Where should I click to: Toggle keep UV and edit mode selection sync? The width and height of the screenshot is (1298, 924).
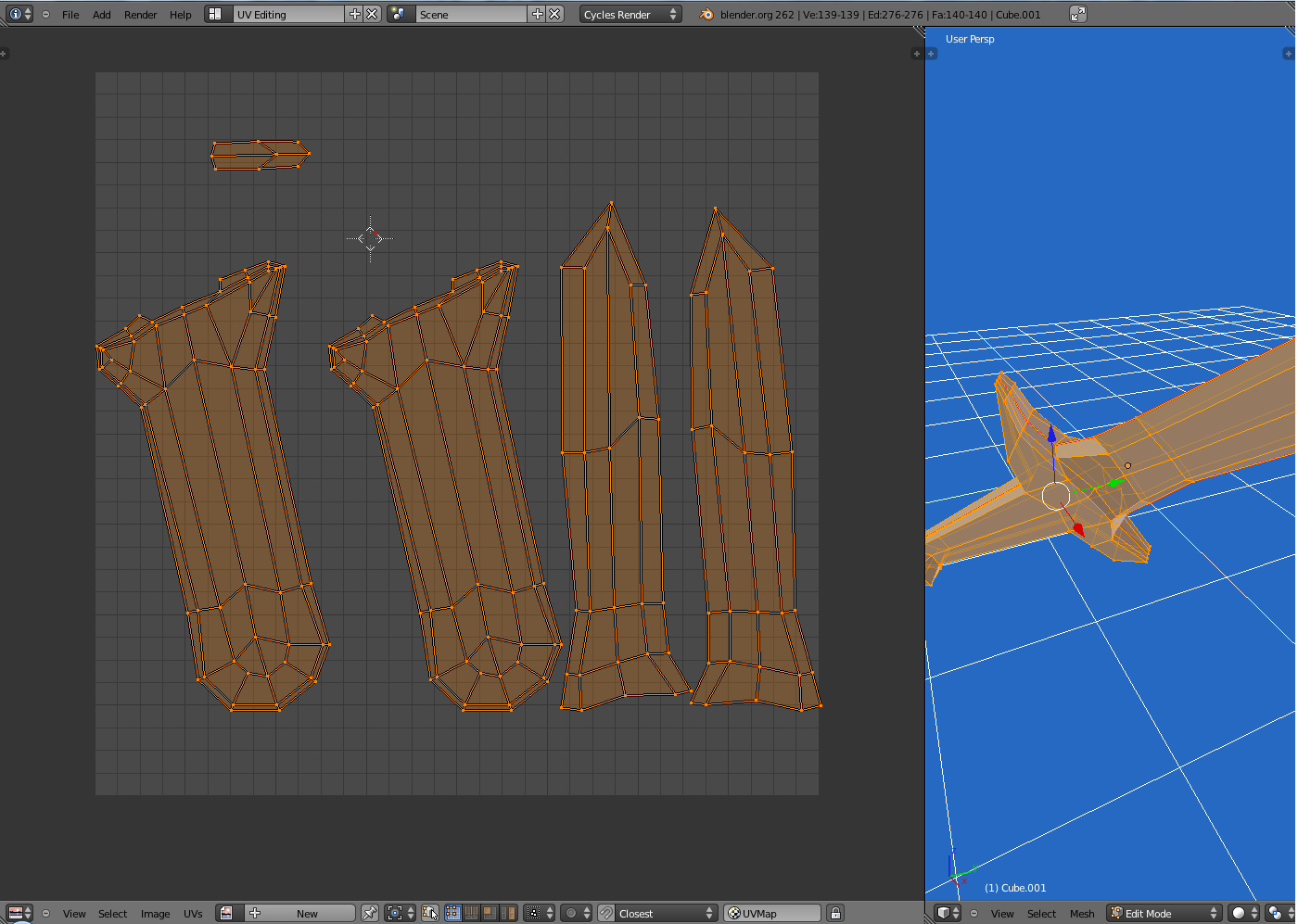pyautogui.click(x=429, y=913)
